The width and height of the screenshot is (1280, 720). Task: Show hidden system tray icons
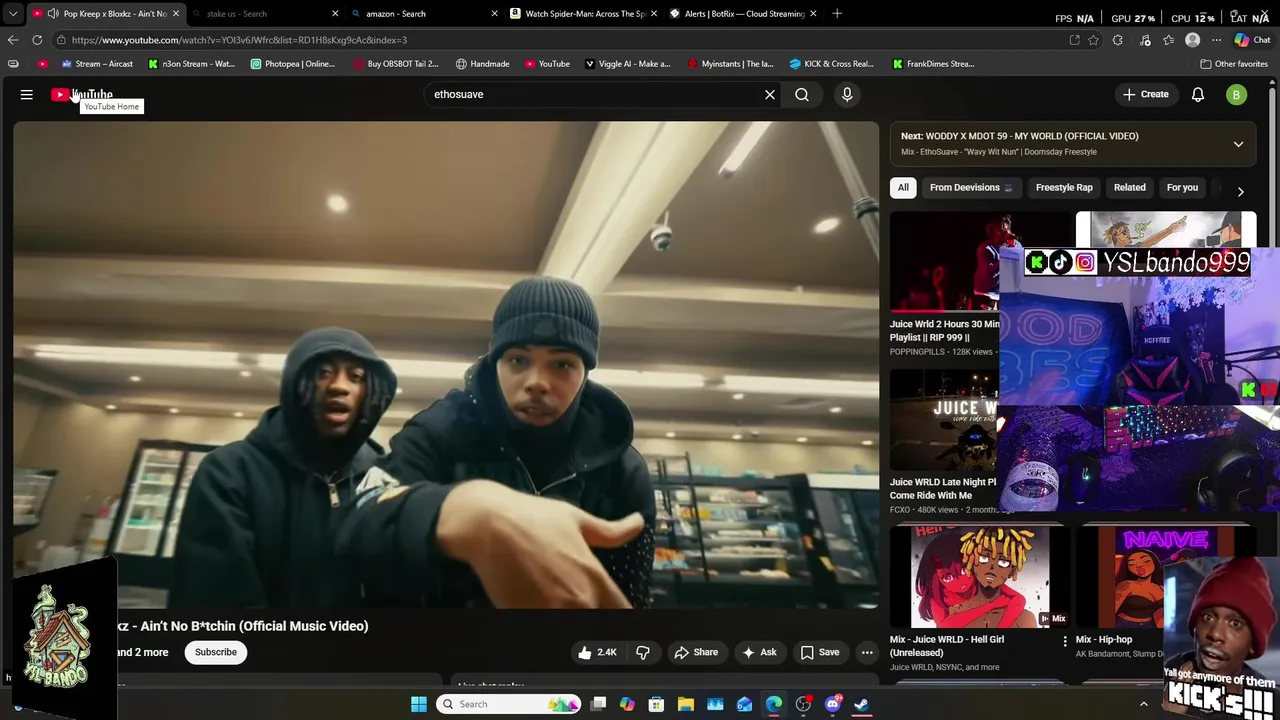click(1144, 704)
